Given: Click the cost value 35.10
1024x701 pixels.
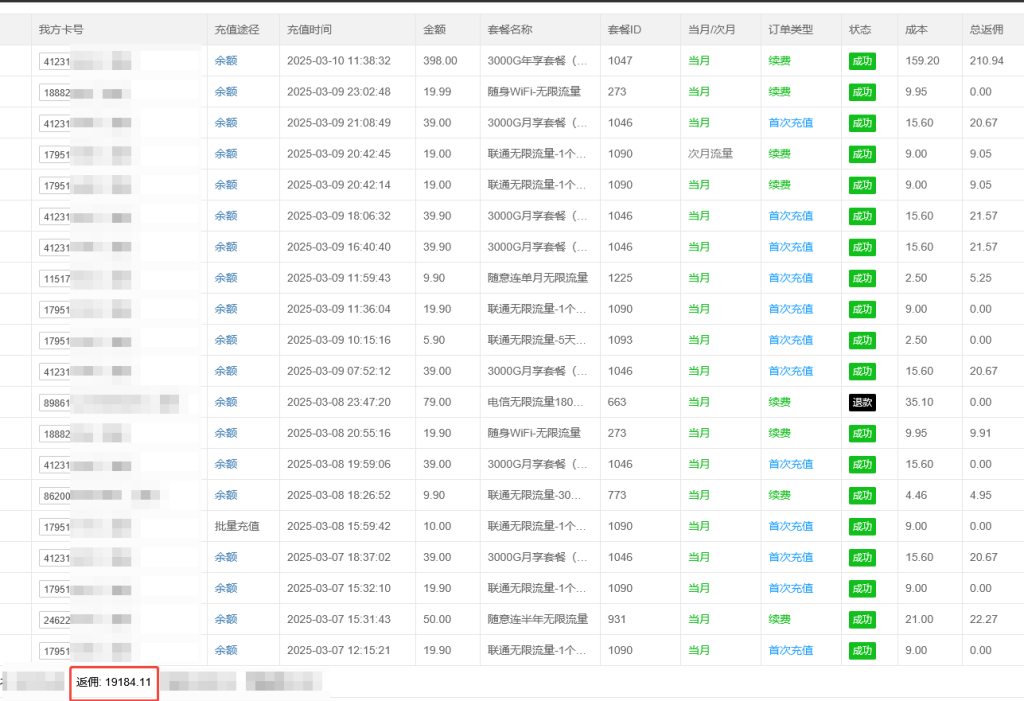Looking at the screenshot, I should click(919, 402).
